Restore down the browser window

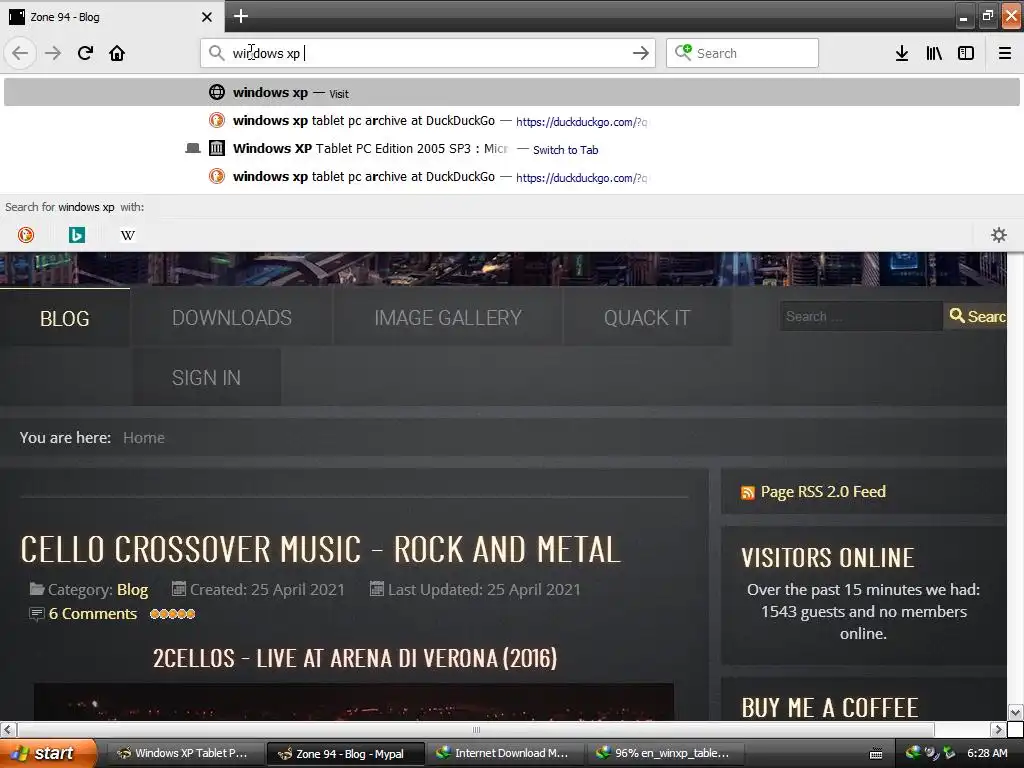pyautogui.click(x=987, y=16)
